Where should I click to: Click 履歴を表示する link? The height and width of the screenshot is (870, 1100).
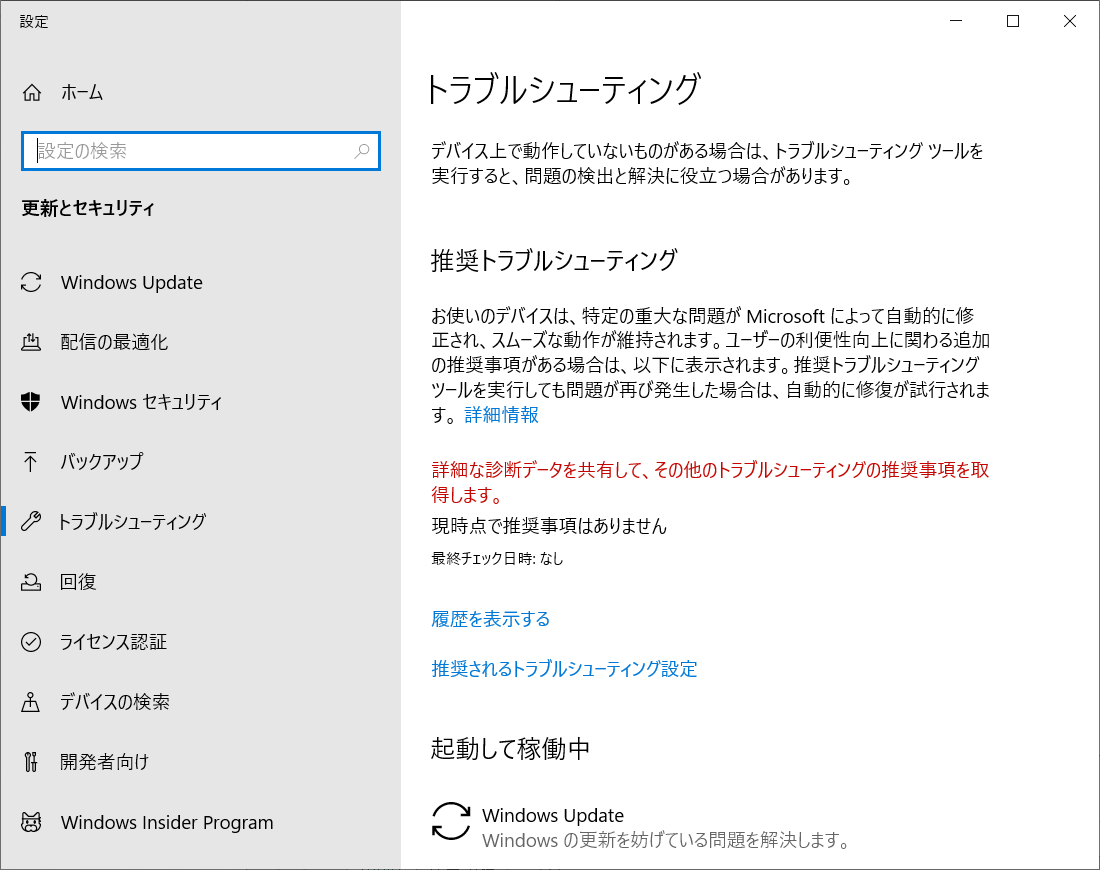489,619
